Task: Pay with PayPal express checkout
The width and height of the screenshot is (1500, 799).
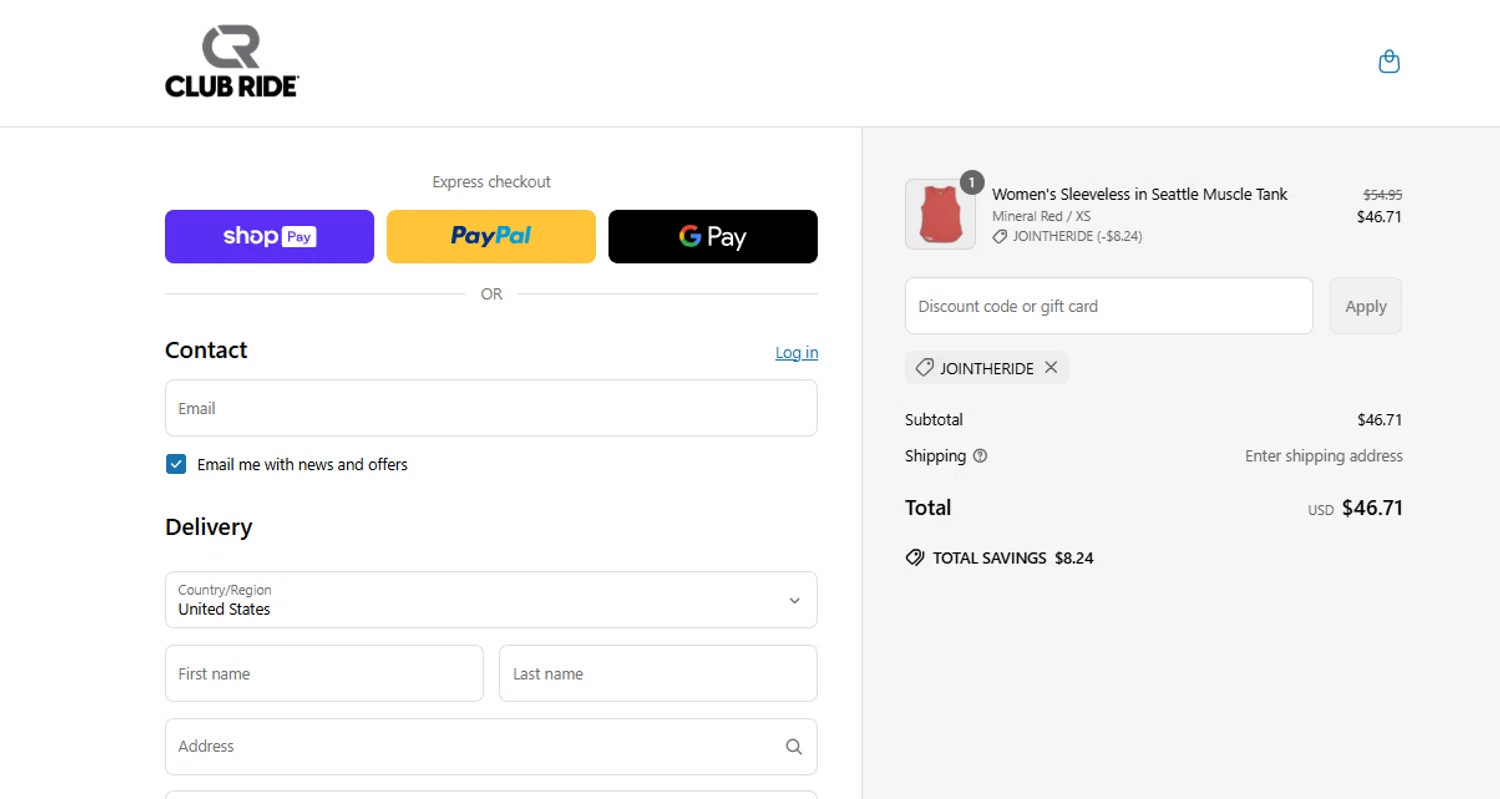Action: (491, 237)
